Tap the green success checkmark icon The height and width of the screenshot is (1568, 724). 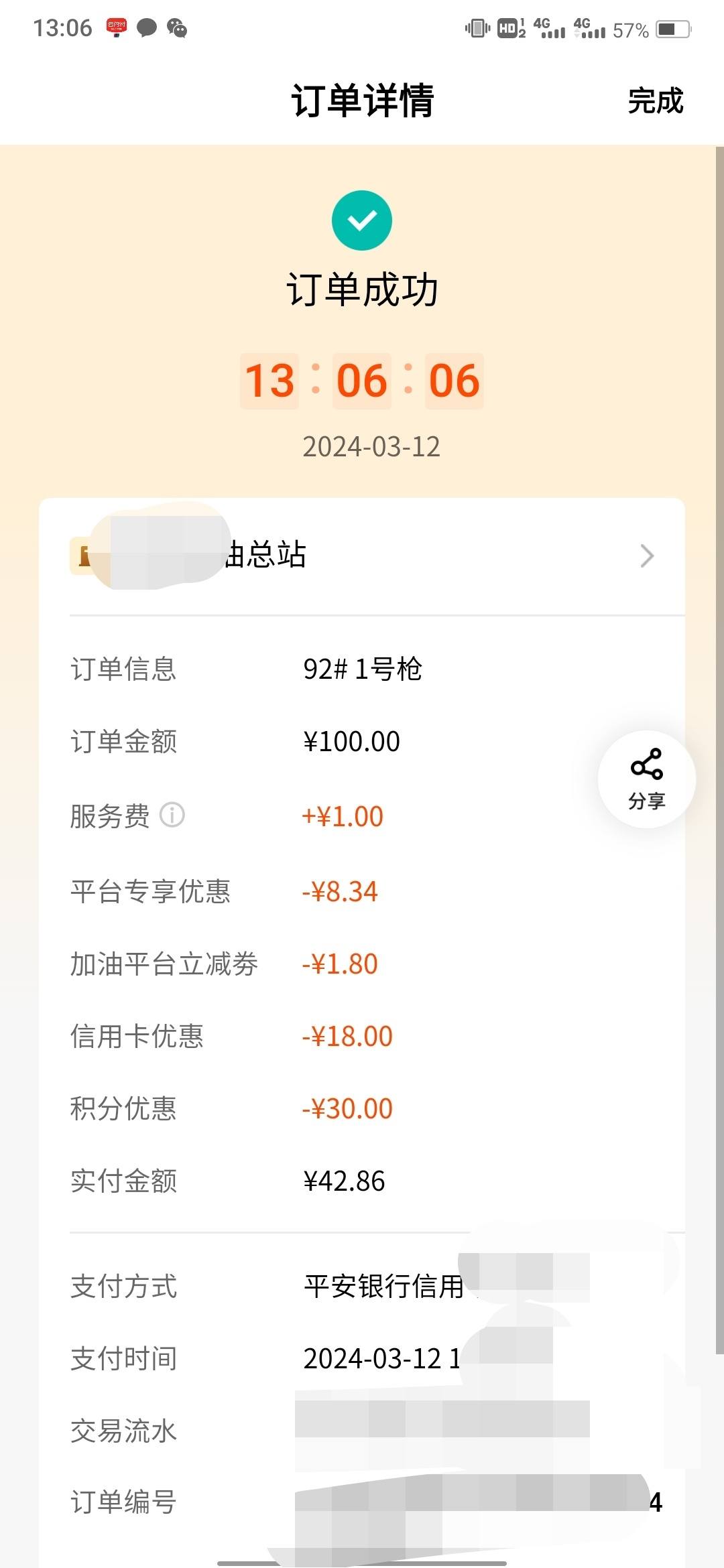(x=362, y=220)
